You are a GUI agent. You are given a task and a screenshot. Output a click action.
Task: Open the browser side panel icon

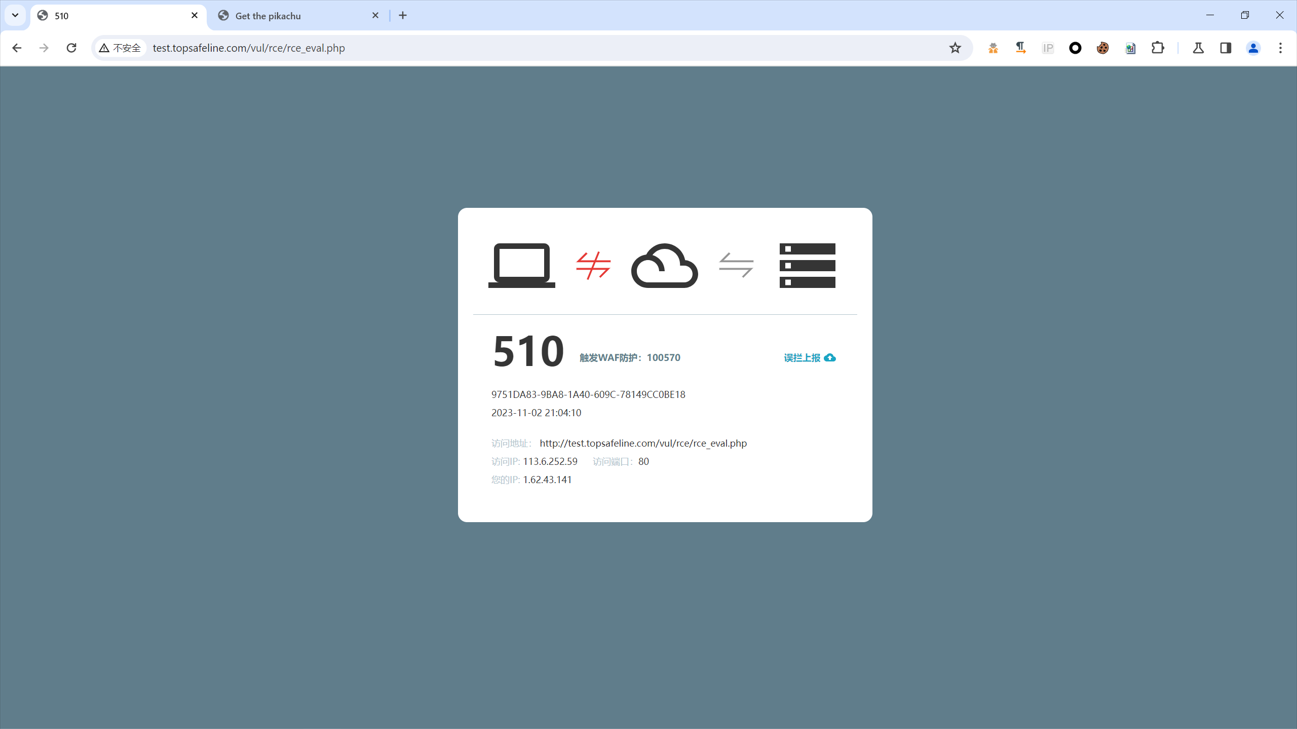[1225, 47]
